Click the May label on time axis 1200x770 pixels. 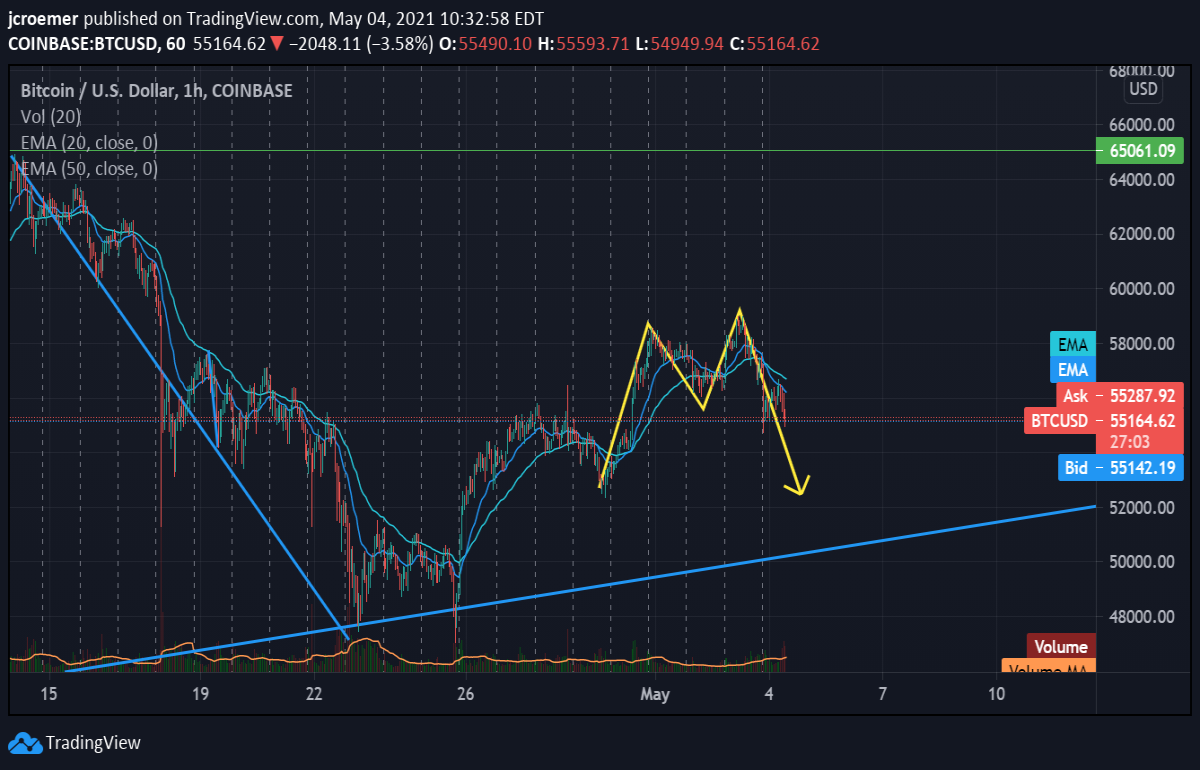point(654,694)
